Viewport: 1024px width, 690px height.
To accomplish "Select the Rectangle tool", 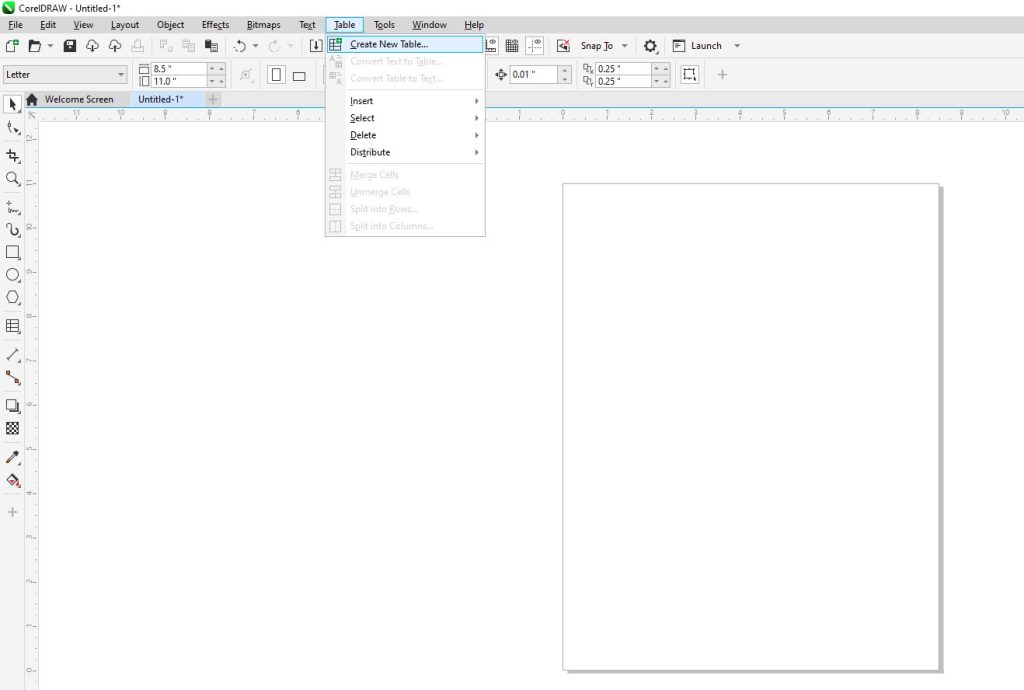I will point(13,252).
